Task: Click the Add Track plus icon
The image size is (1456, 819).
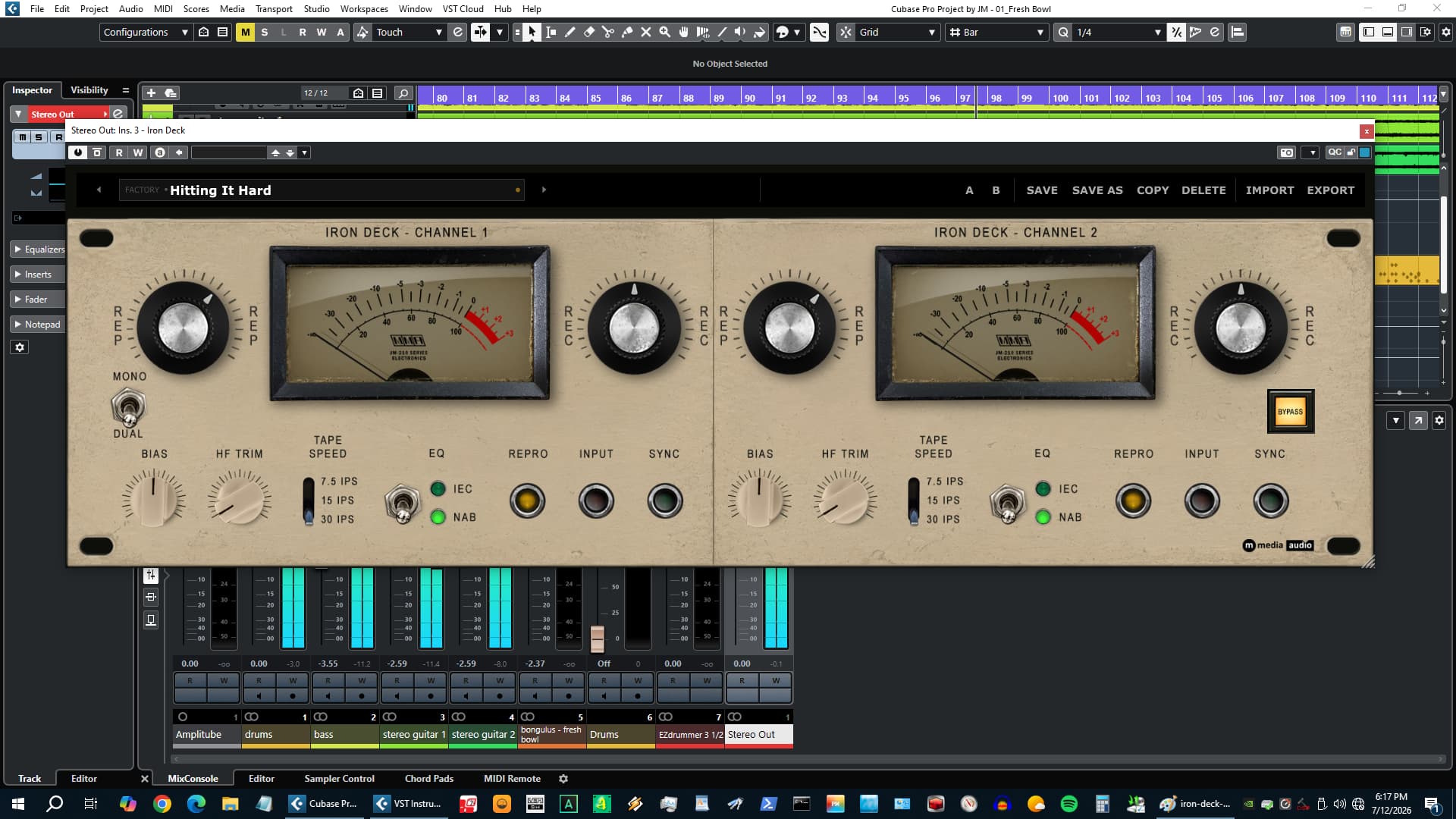Action: (x=151, y=93)
